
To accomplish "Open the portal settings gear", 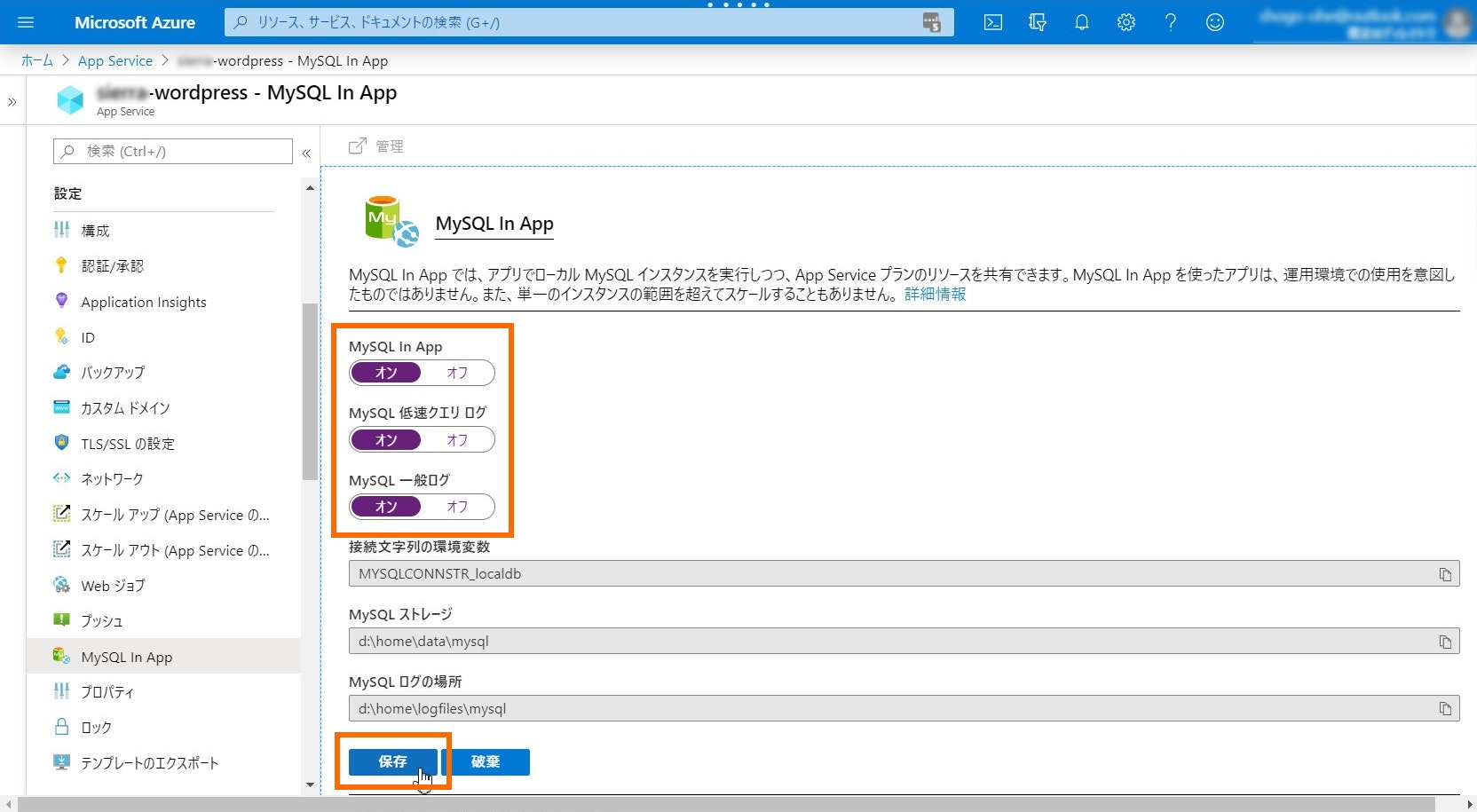I will [x=1126, y=22].
